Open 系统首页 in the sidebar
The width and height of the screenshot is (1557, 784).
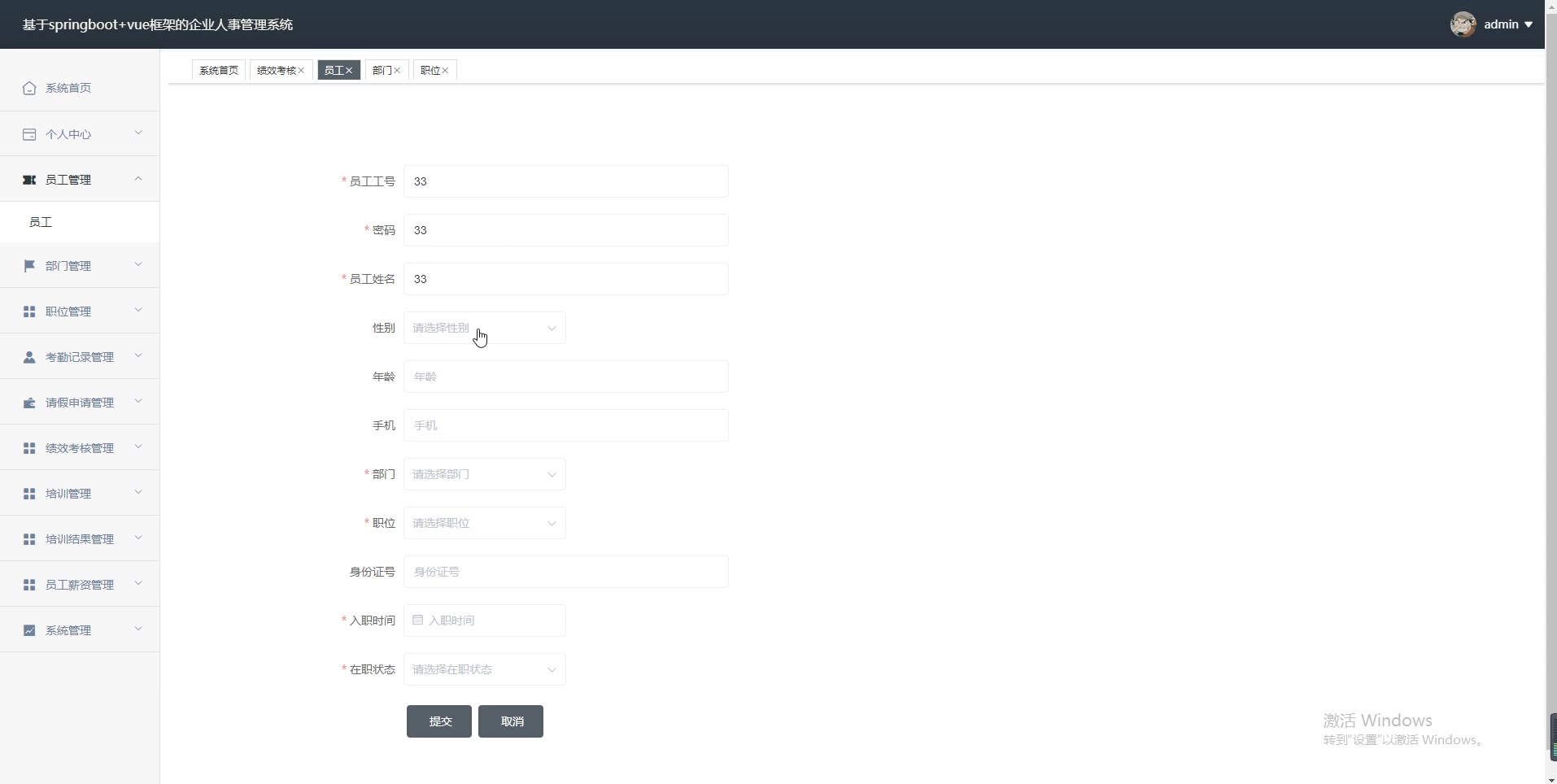click(x=80, y=88)
